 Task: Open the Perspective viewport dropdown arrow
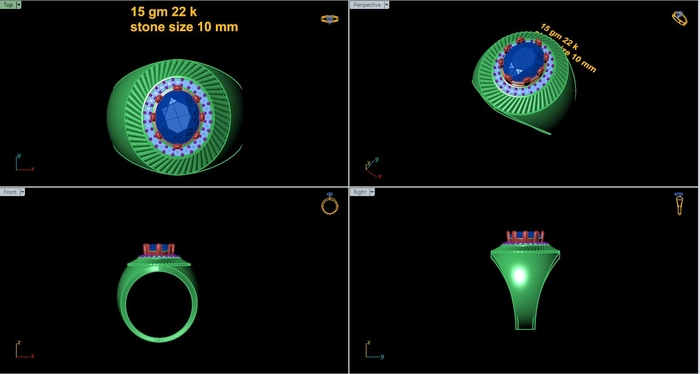(386, 5)
